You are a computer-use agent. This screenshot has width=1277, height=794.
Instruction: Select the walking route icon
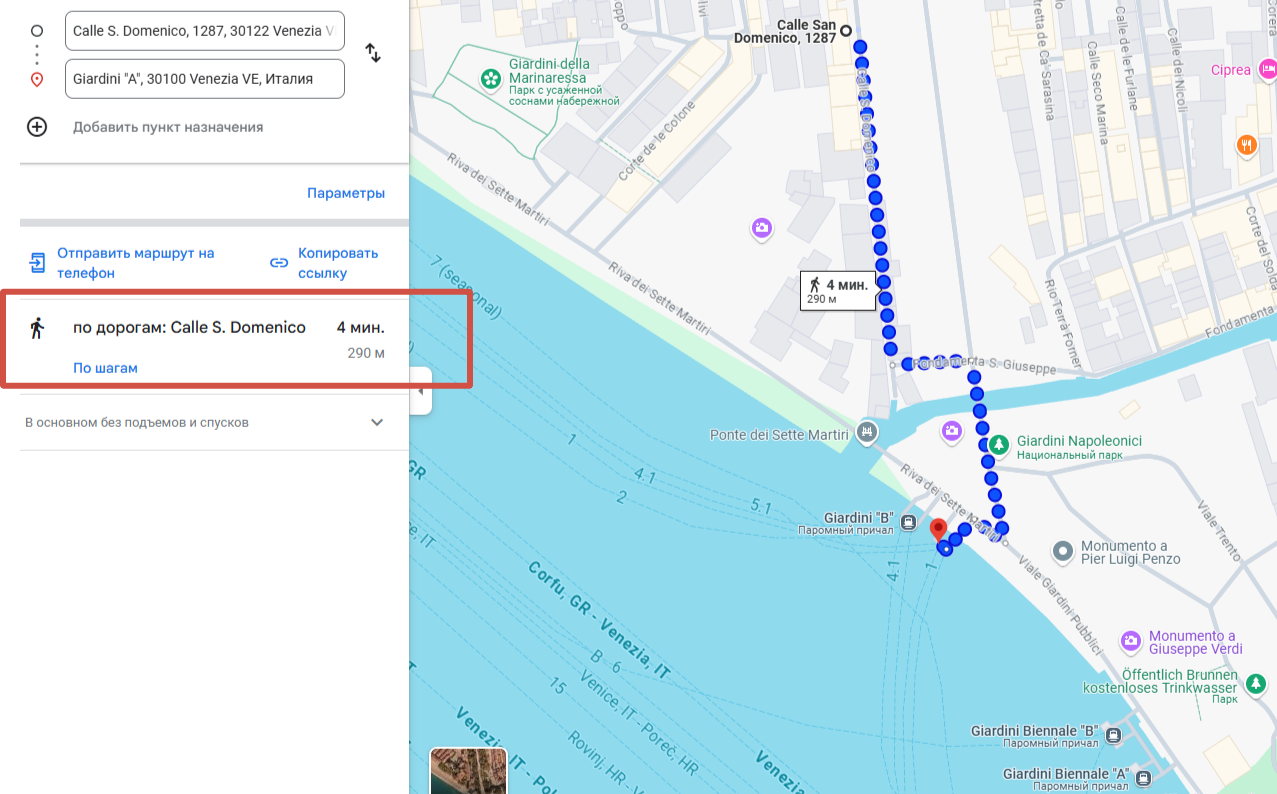click(x=37, y=327)
